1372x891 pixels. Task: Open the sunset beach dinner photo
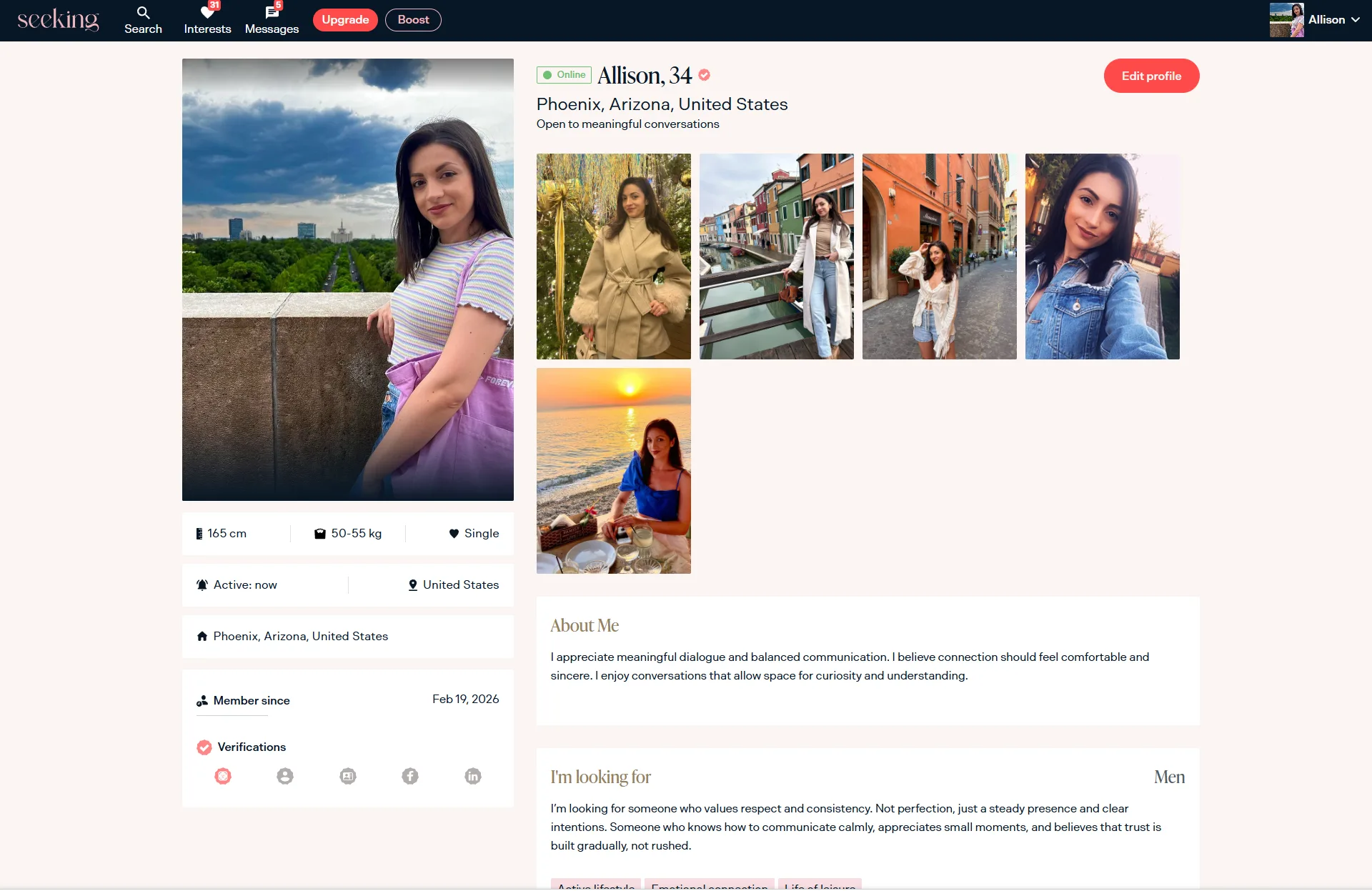tap(613, 471)
